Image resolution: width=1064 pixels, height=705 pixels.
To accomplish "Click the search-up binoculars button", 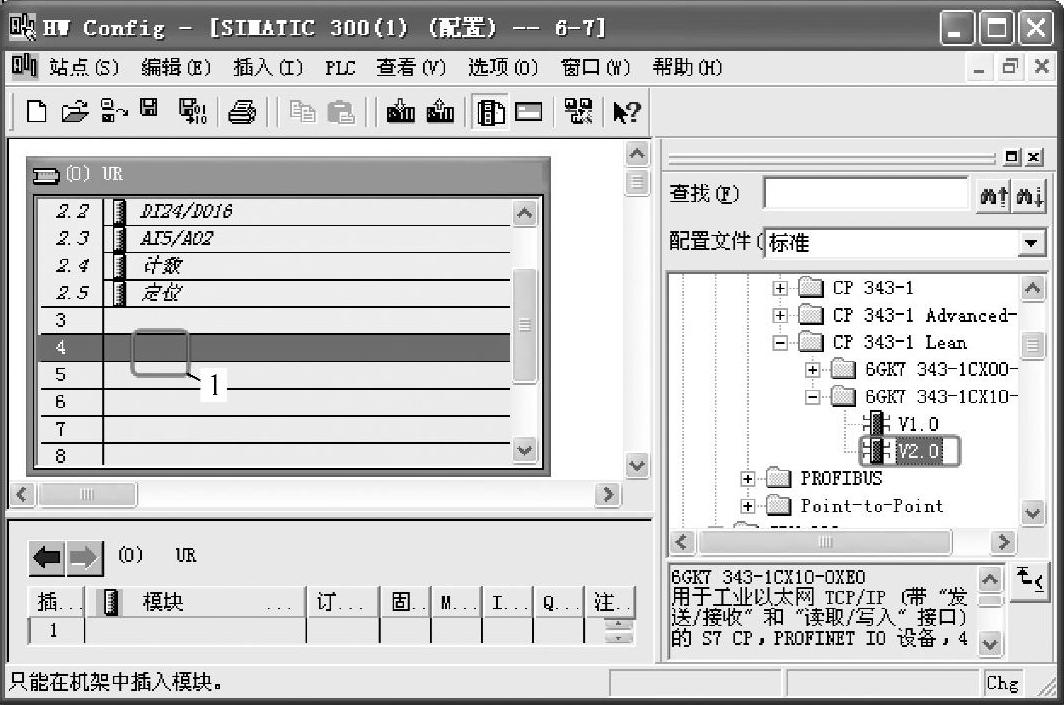I will click(x=992, y=195).
